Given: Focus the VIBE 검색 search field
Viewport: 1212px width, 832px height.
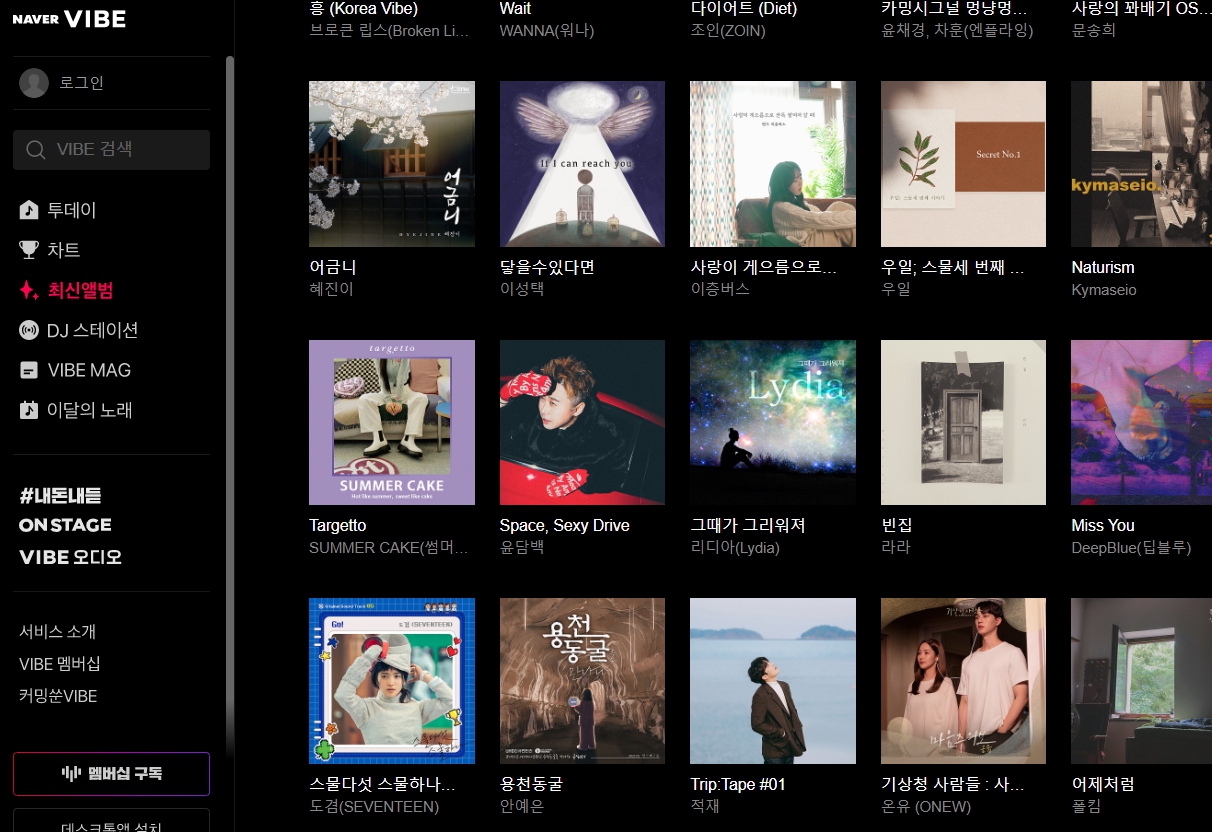Looking at the screenshot, I should click(x=111, y=150).
